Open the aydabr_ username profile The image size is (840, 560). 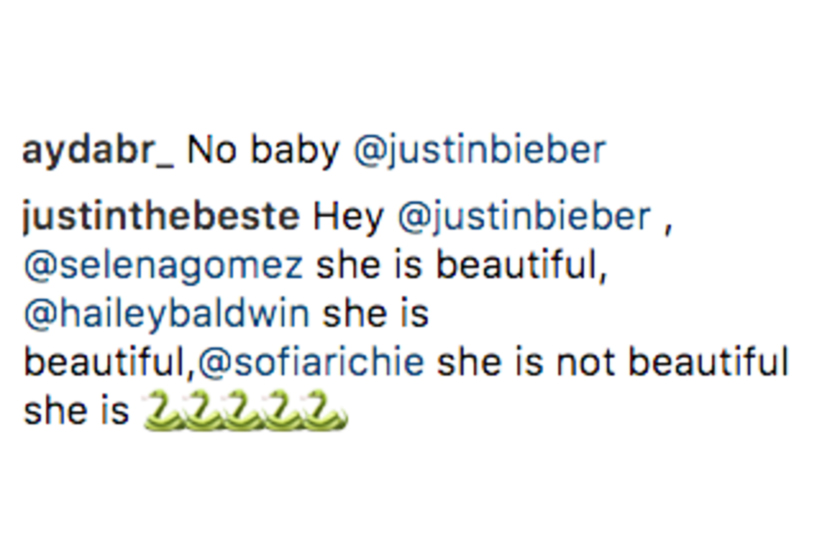point(98,151)
